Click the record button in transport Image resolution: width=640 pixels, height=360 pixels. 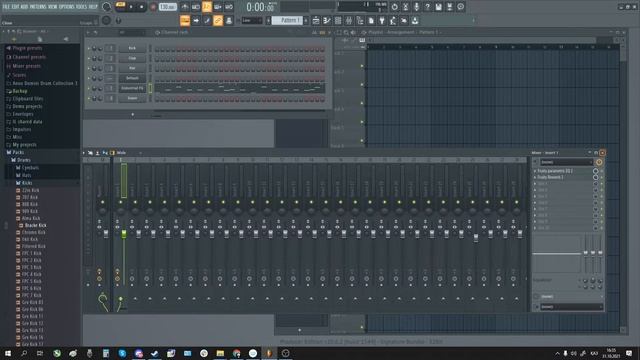[x=153, y=7]
